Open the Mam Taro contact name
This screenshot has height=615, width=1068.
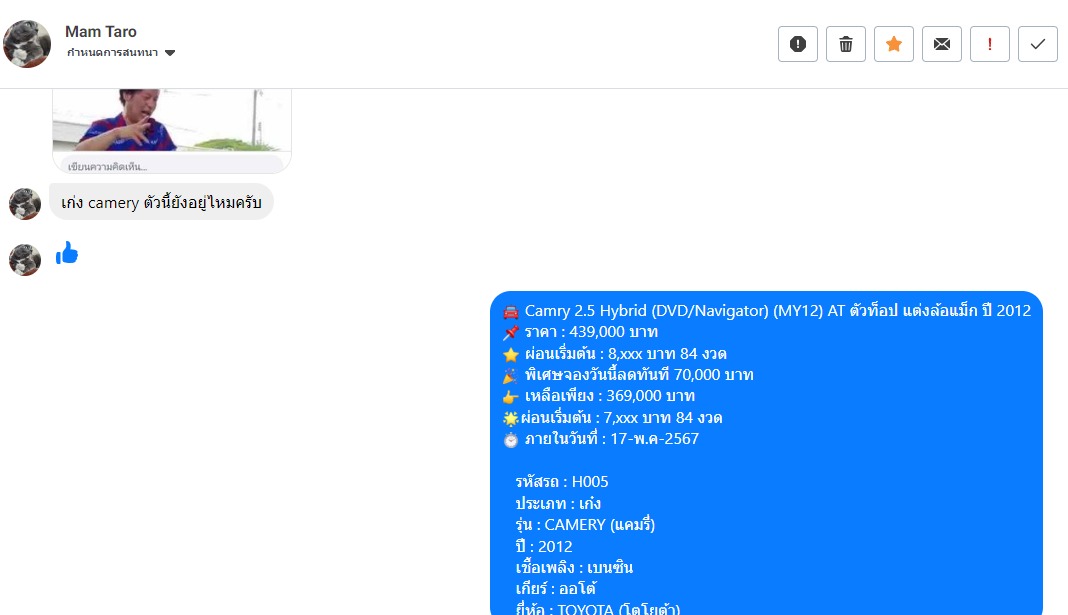[x=101, y=31]
